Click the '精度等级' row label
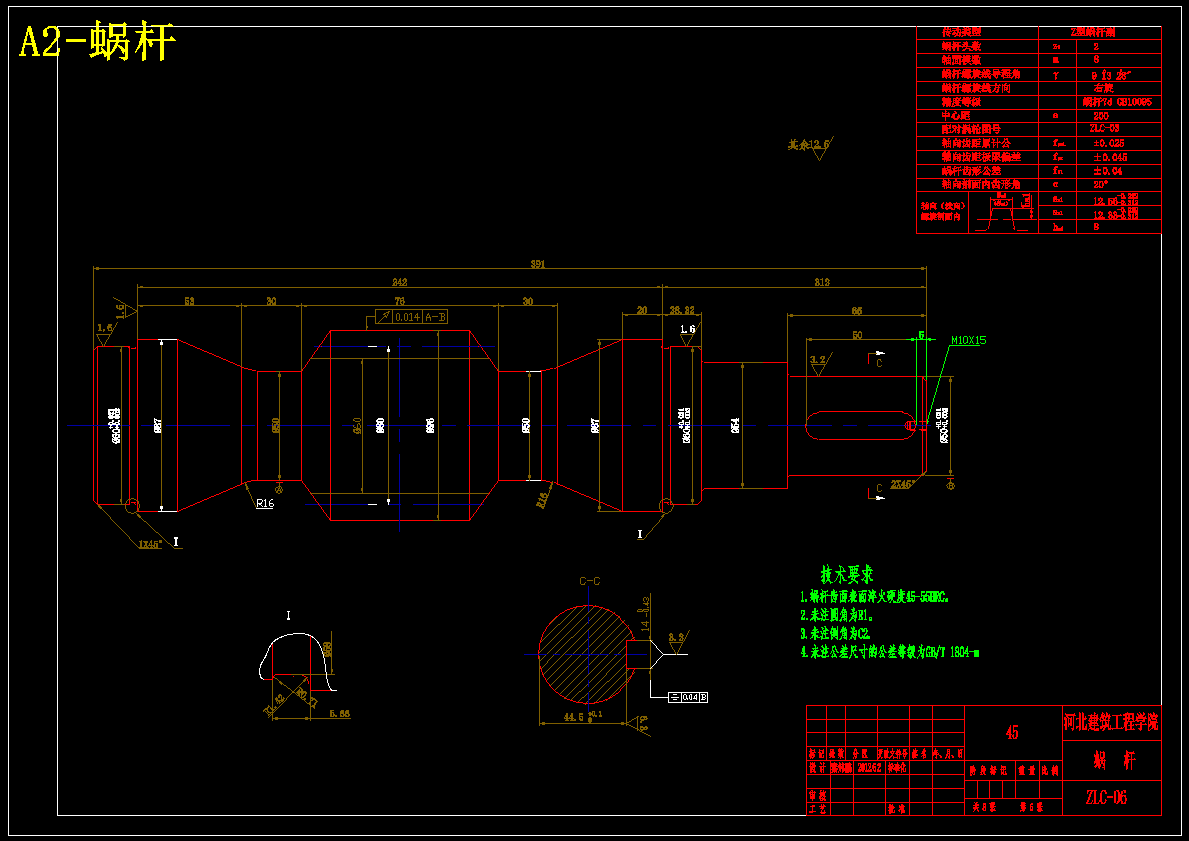1189x841 pixels. (961, 102)
